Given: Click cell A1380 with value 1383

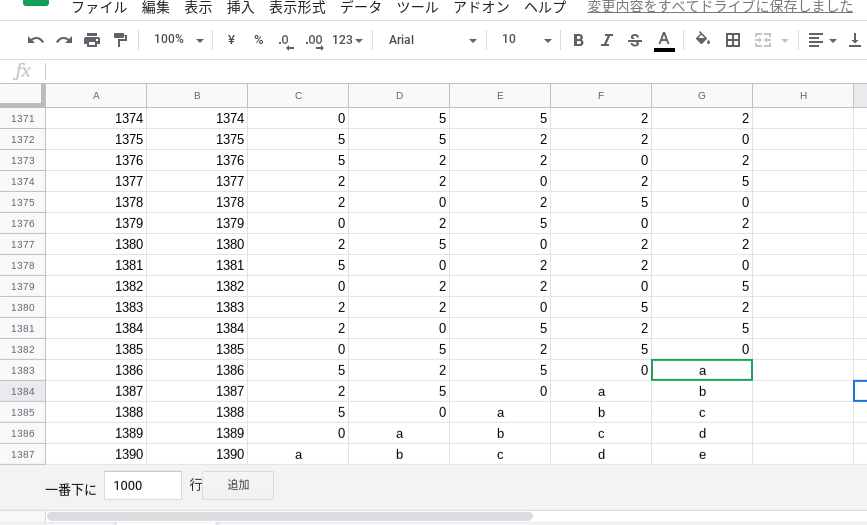Looking at the screenshot, I should pos(96,308).
